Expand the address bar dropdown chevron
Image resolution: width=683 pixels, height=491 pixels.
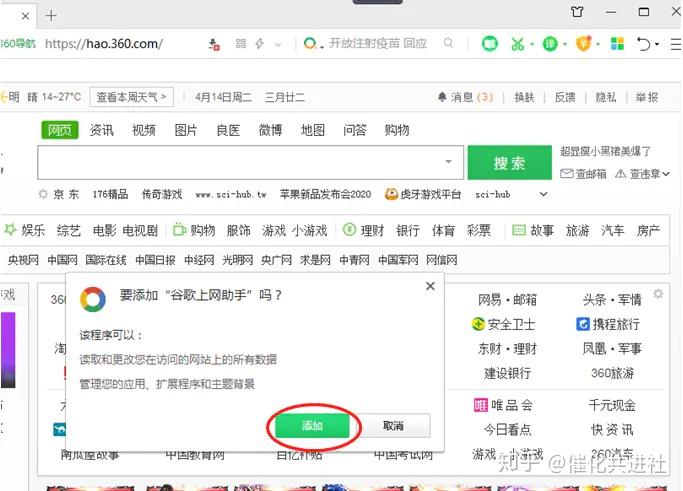[x=278, y=44]
